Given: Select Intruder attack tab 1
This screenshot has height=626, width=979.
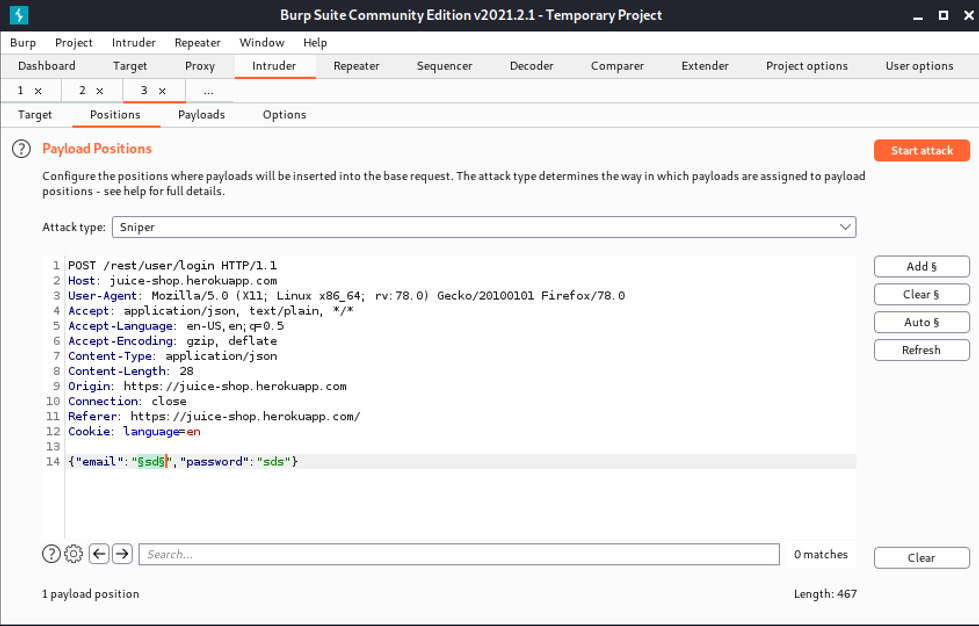Looking at the screenshot, I should [20, 90].
